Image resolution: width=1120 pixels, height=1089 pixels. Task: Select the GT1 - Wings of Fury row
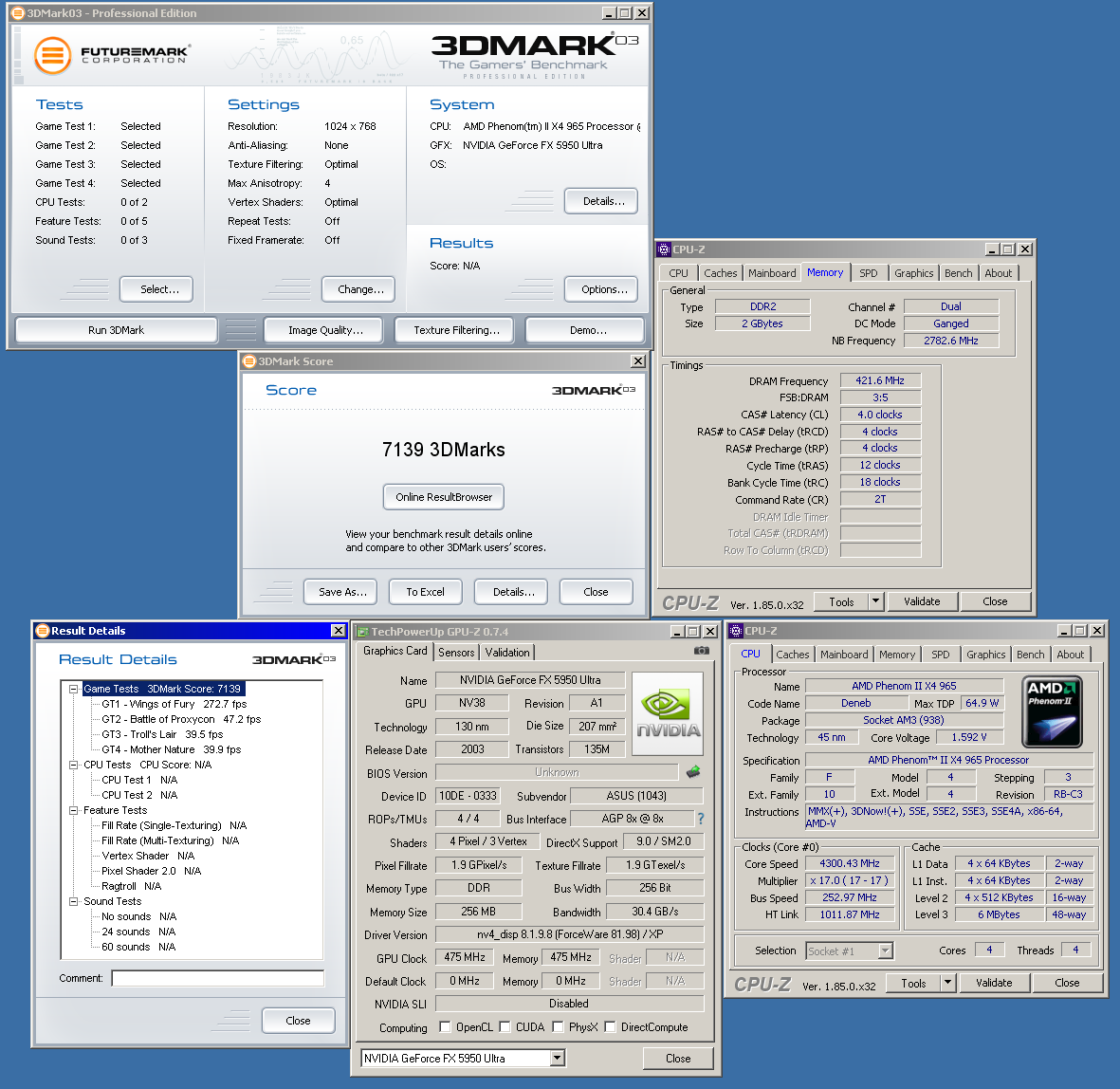(174, 704)
